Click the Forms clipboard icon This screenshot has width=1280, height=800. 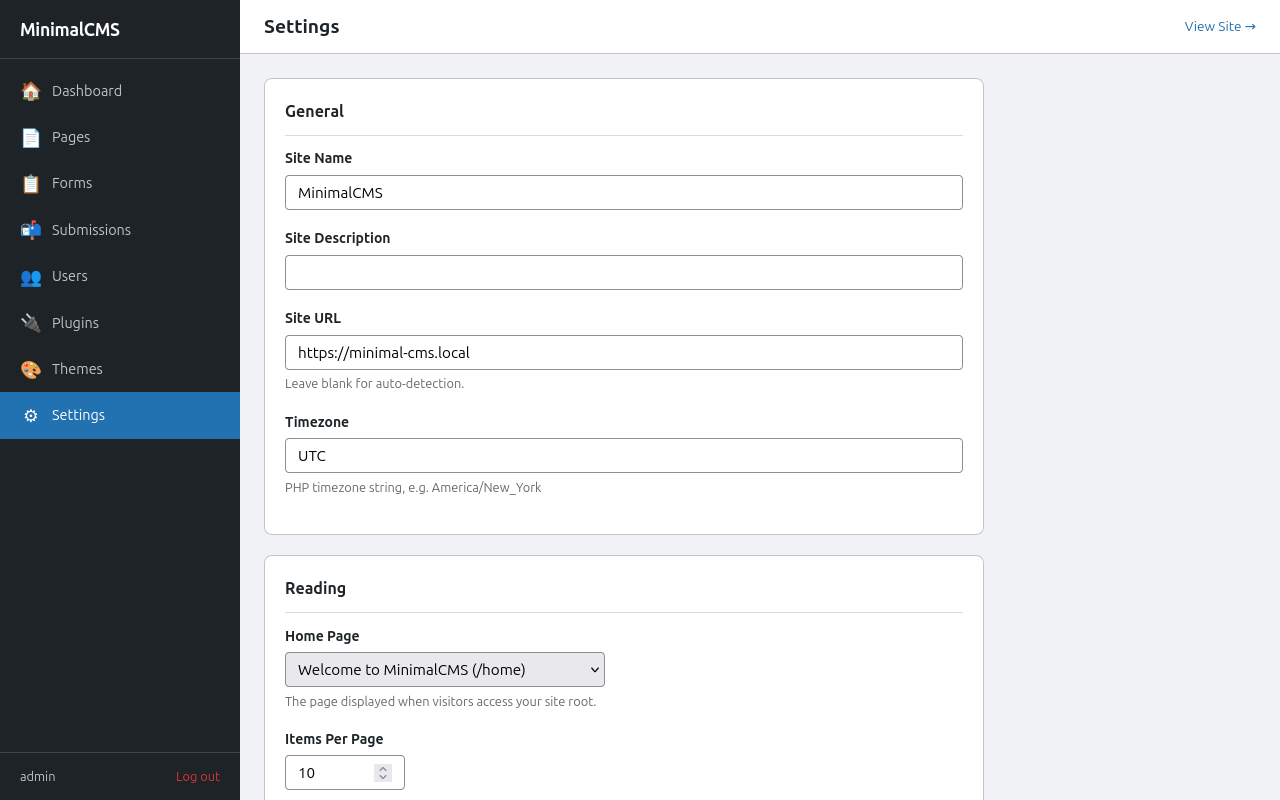pyautogui.click(x=31, y=183)
